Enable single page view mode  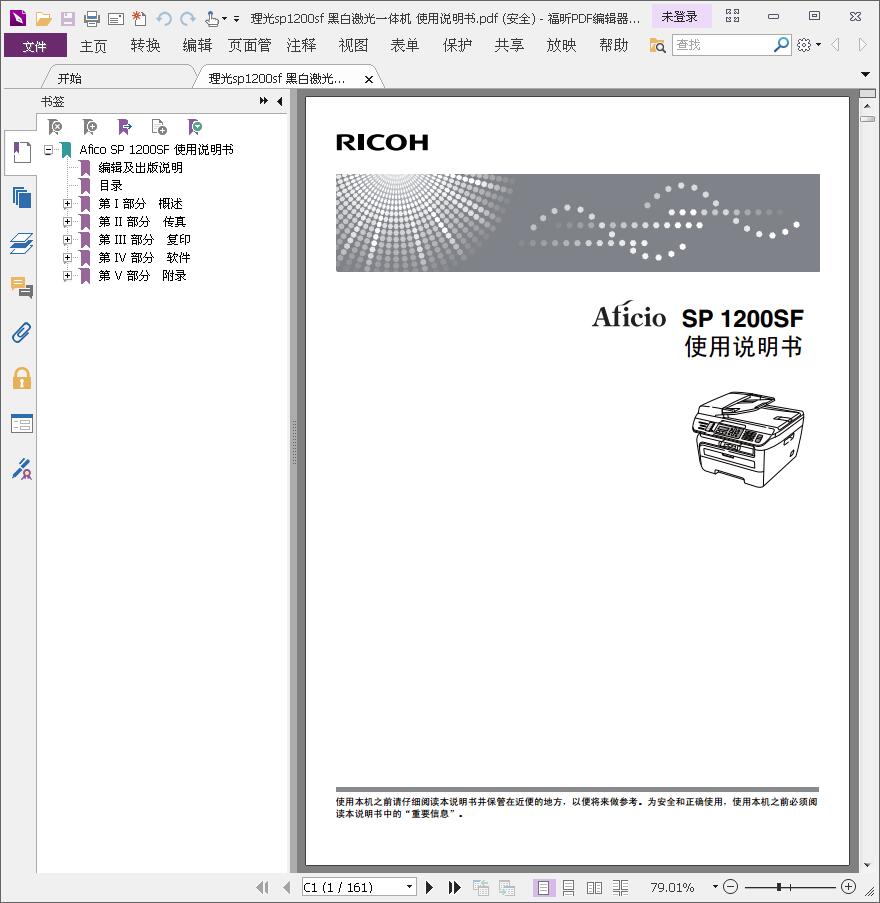pos(543,887)
